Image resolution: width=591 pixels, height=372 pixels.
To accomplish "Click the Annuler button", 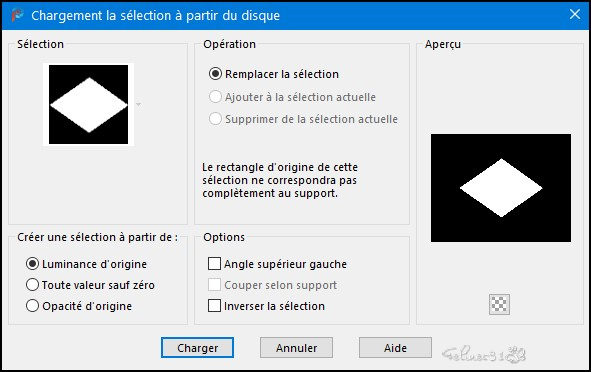I will point(296,348).
